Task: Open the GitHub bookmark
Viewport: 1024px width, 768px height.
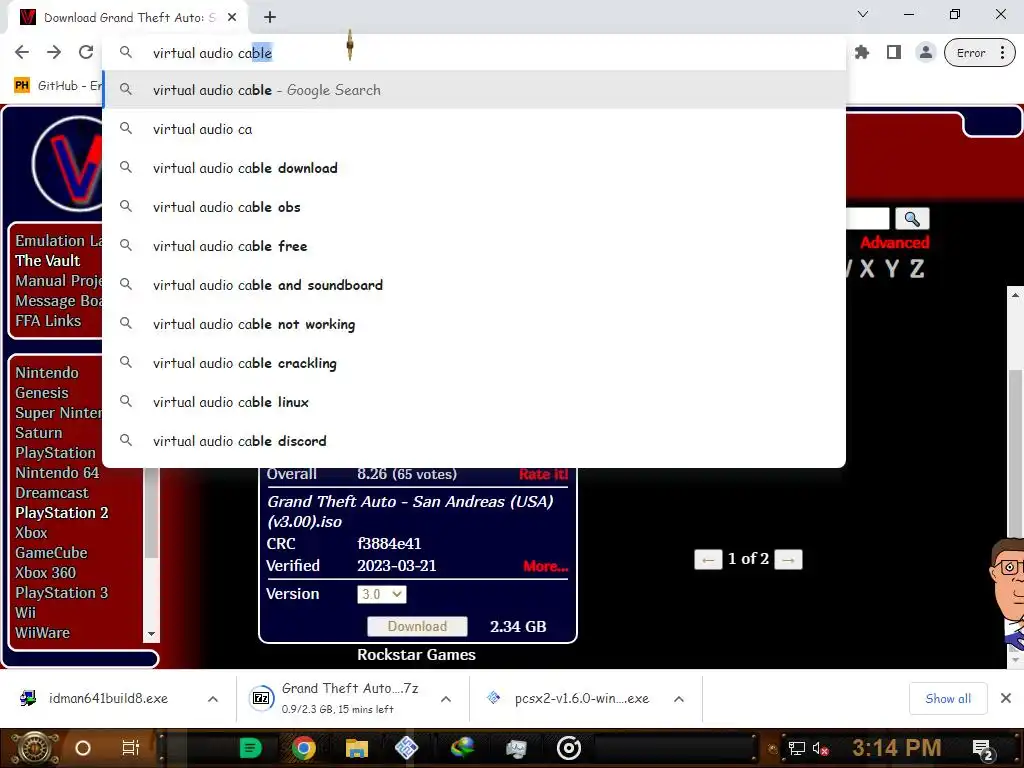Action: 57,86
